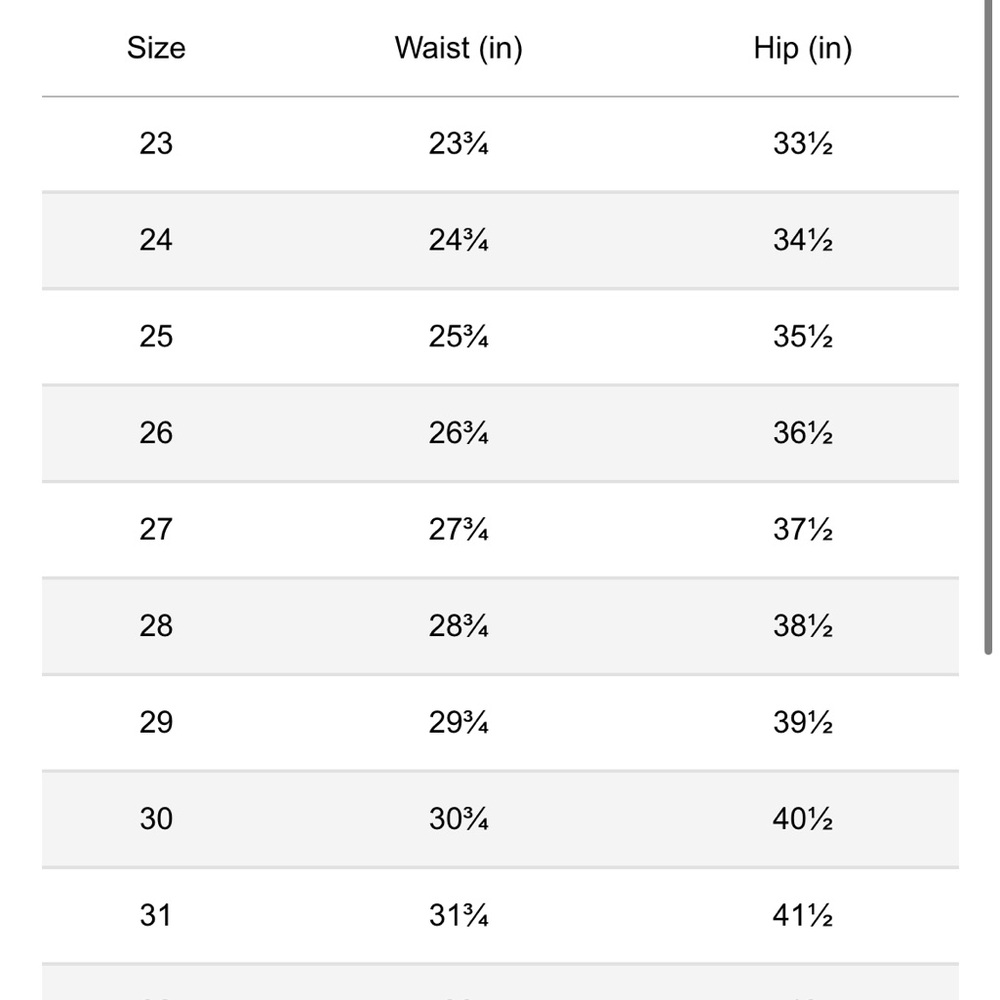Select size 27 cell
1000x1000 pixels.
(156, 529)
